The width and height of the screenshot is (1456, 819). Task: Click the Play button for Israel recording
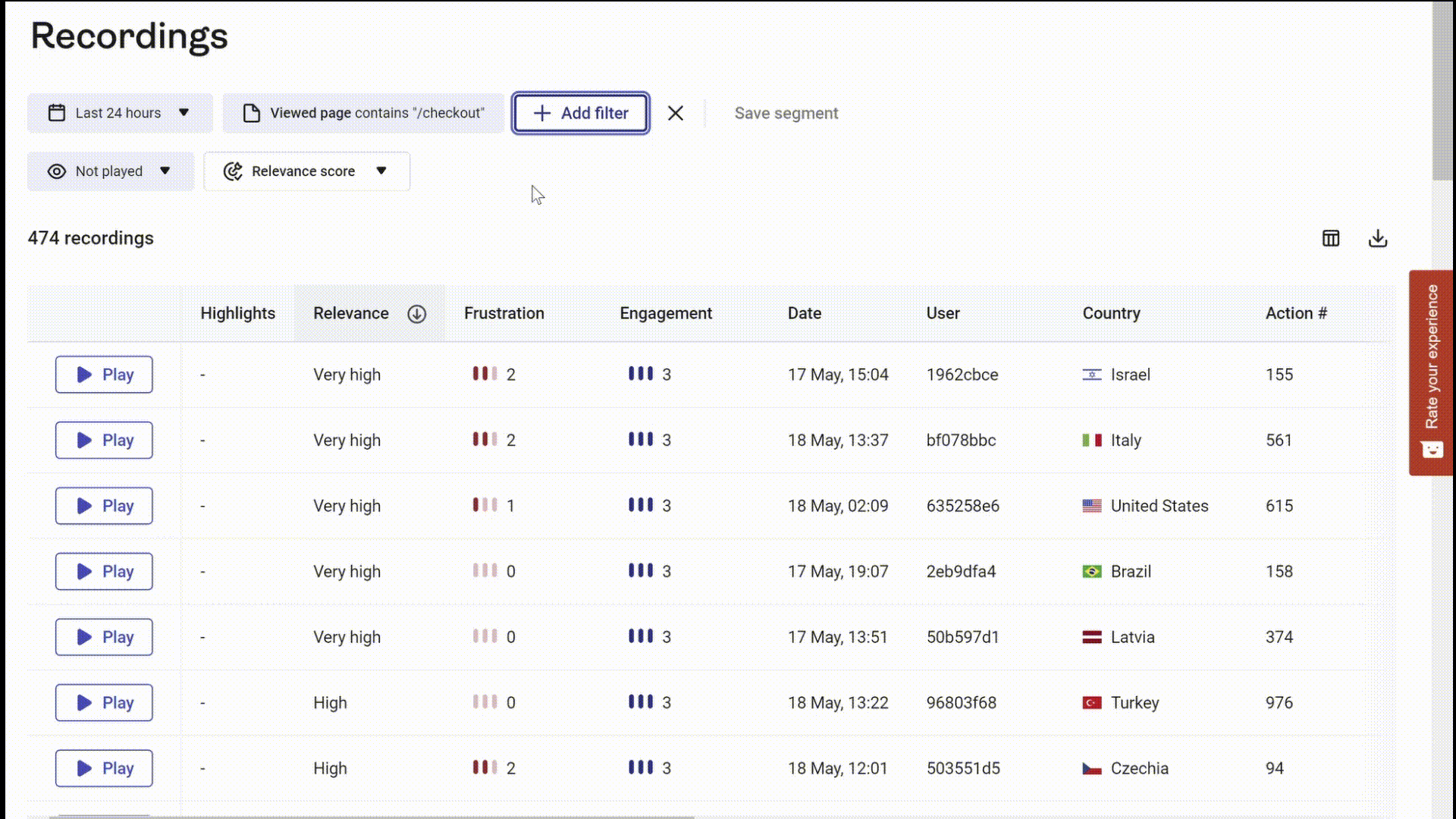[103, 374]
